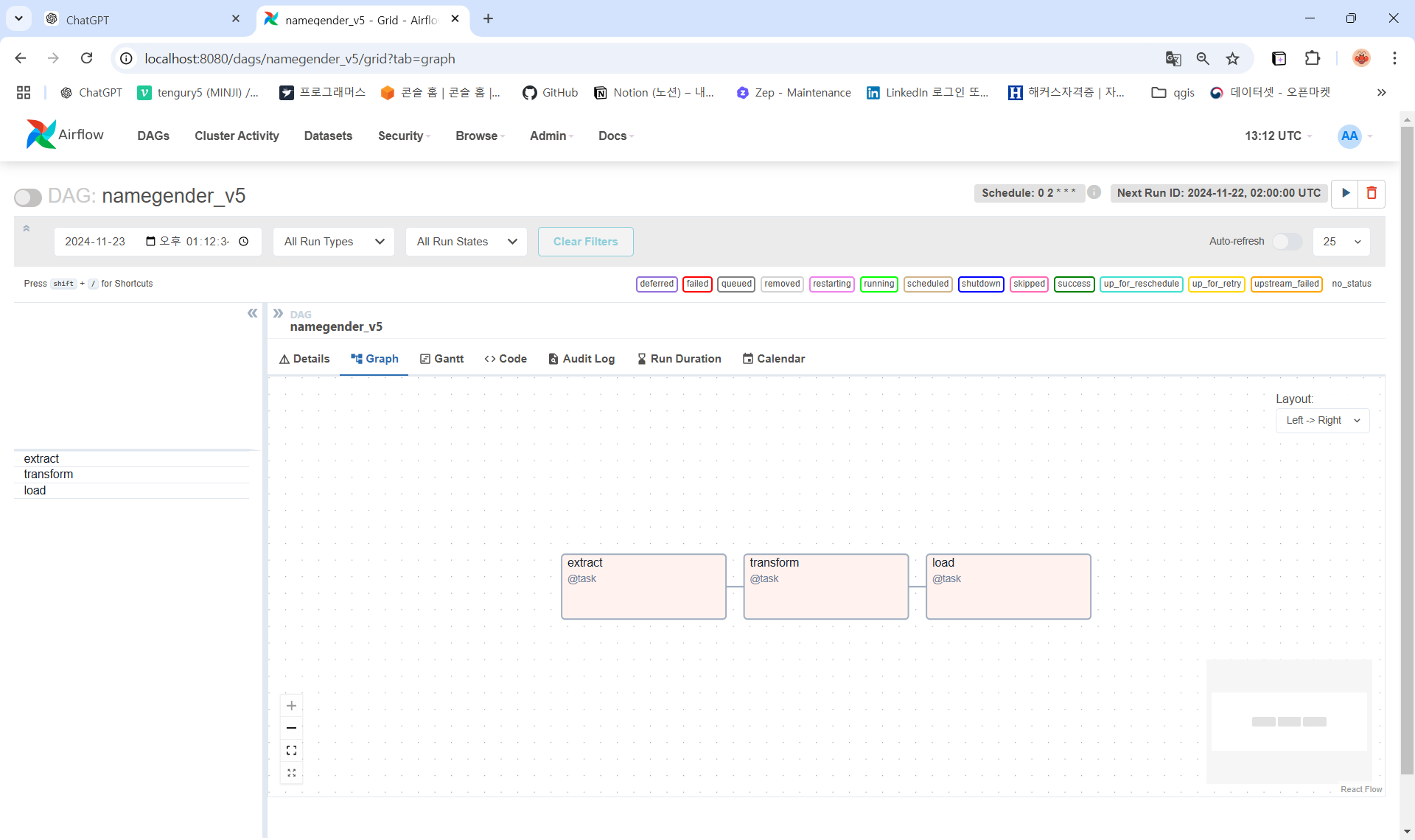Zoom out of the graph view

(291, 727)
